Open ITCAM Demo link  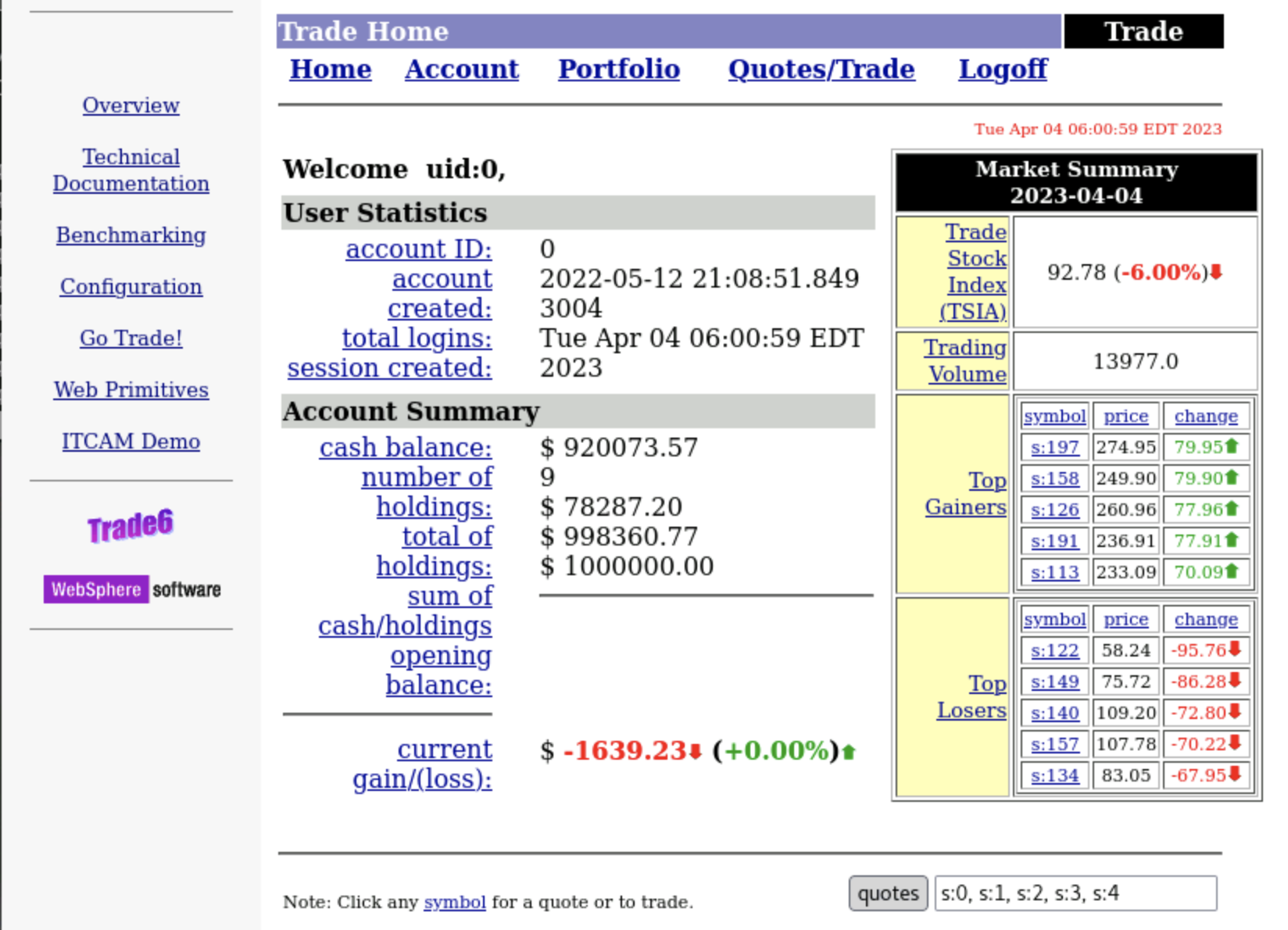(131, 441)
